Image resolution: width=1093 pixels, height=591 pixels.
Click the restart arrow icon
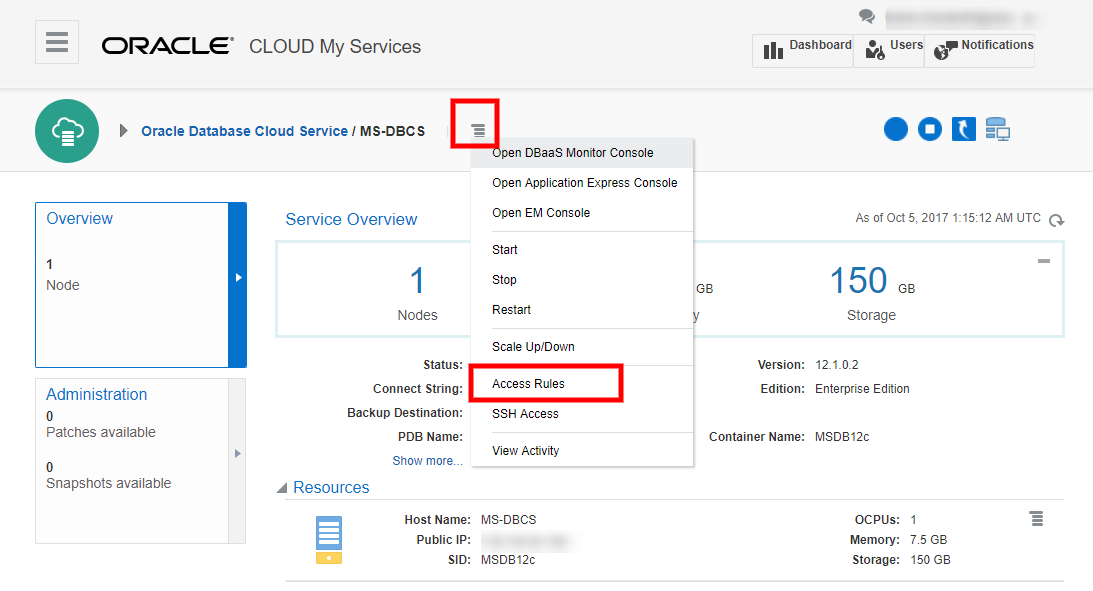tap(963, 129)
